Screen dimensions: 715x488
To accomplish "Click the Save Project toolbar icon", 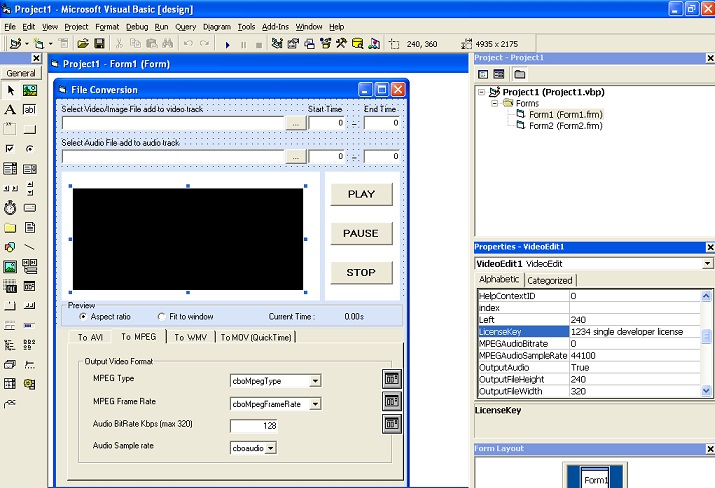I will (100, 44).
